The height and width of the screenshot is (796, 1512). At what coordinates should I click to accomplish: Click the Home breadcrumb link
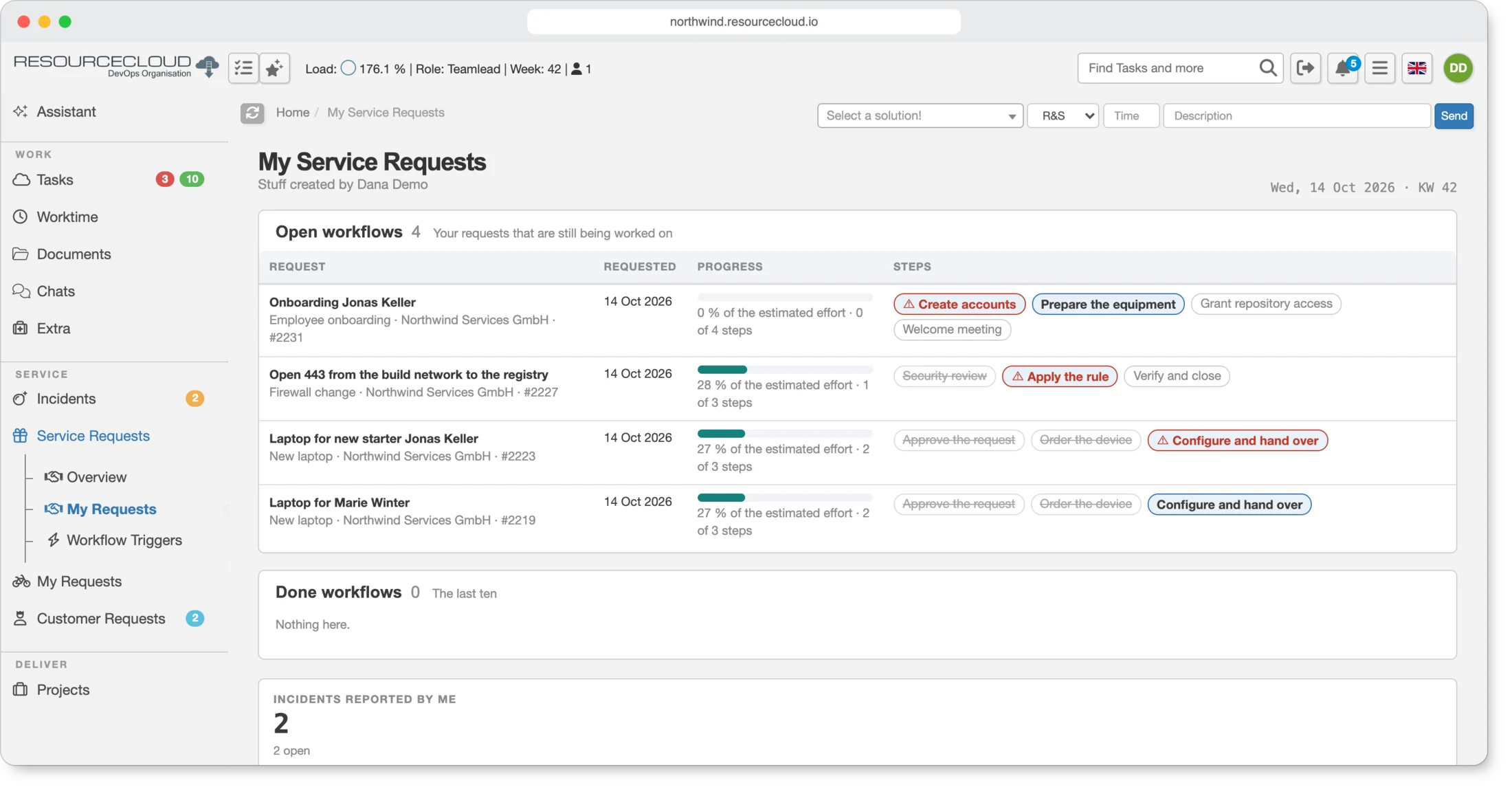[x=293, y=113]
